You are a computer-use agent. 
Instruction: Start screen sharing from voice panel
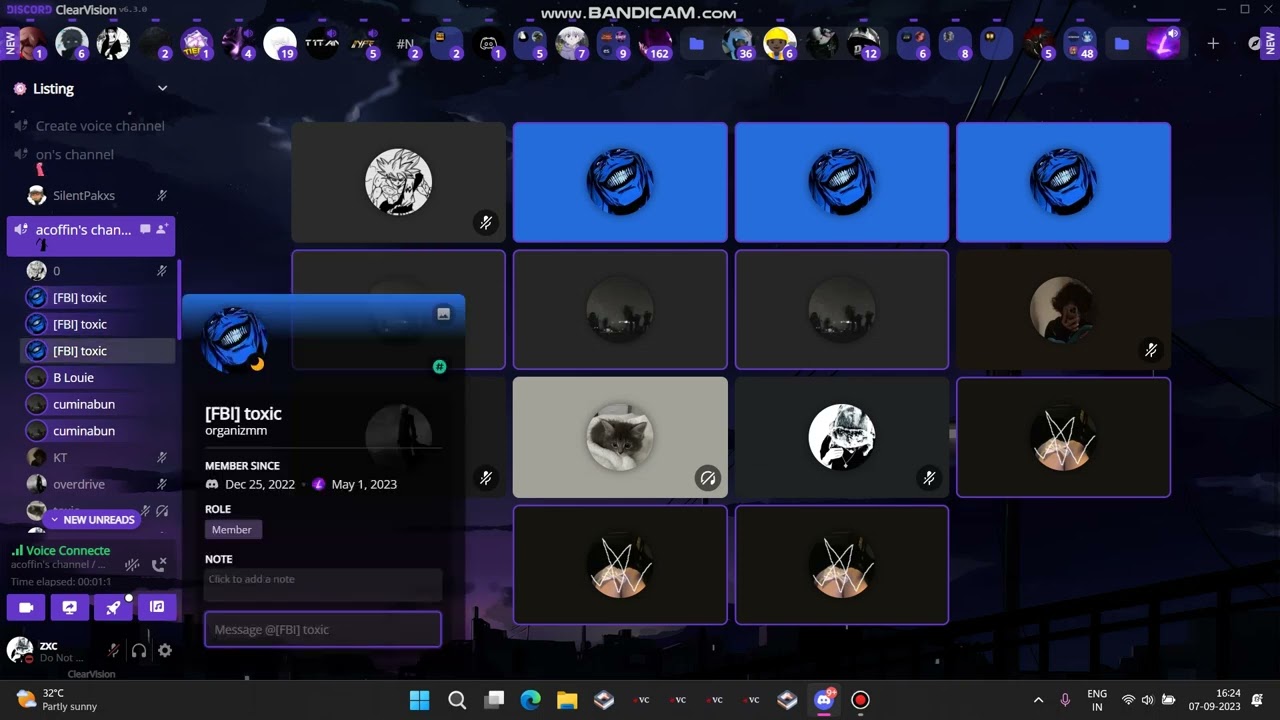tap(70, 607)
